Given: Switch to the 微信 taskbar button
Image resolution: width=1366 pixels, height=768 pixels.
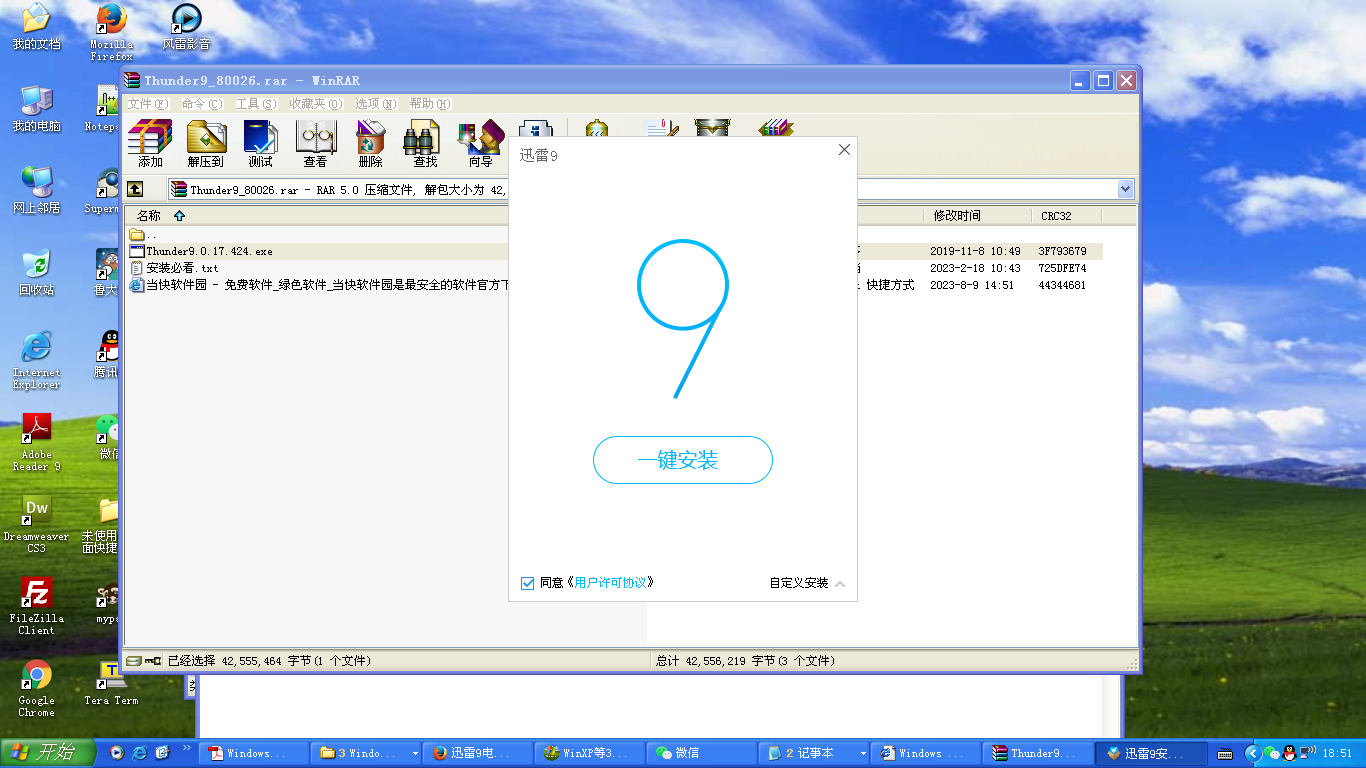Looking at the screenshot, I should point(703,753).
